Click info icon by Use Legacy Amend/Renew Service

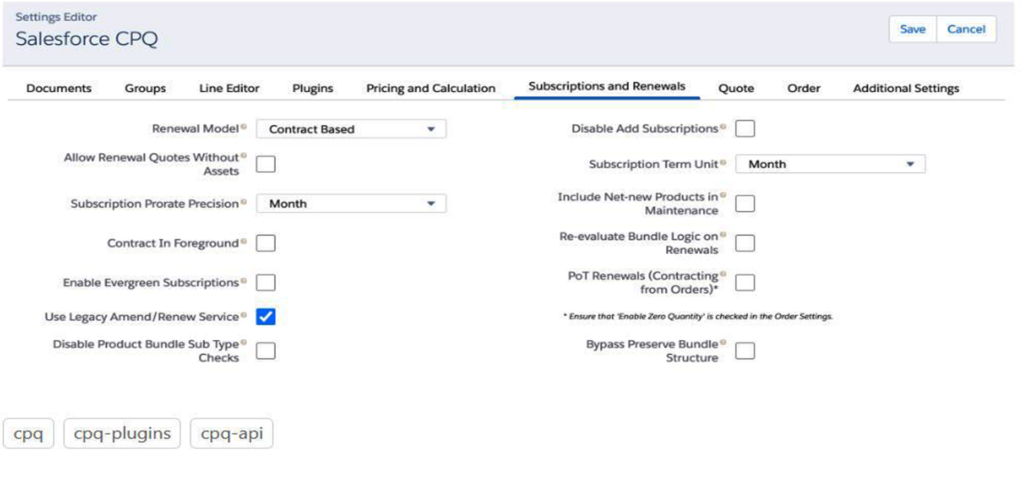click(244, 315)
